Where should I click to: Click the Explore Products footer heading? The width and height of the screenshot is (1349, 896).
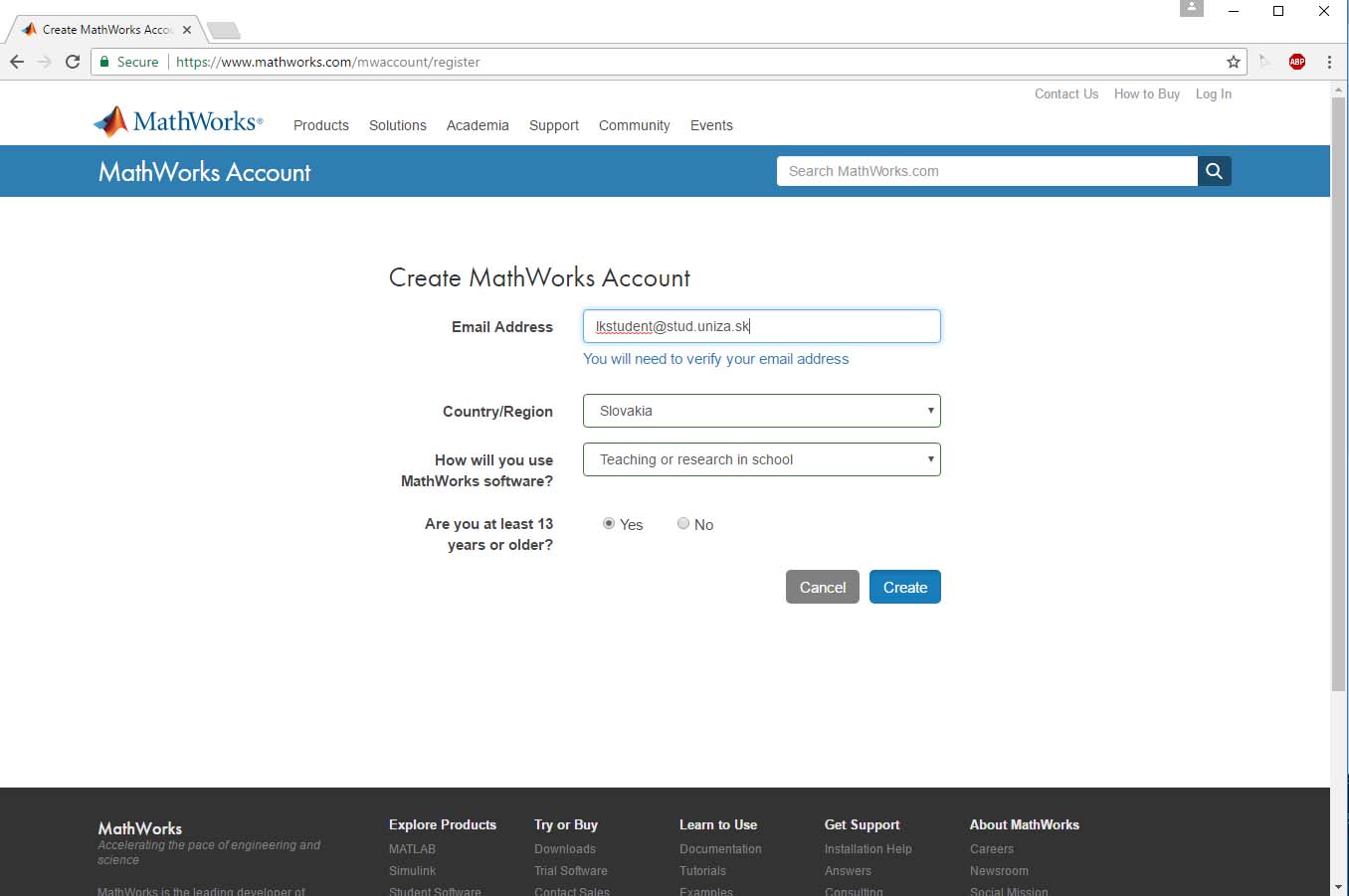click(x=443, y=824)
